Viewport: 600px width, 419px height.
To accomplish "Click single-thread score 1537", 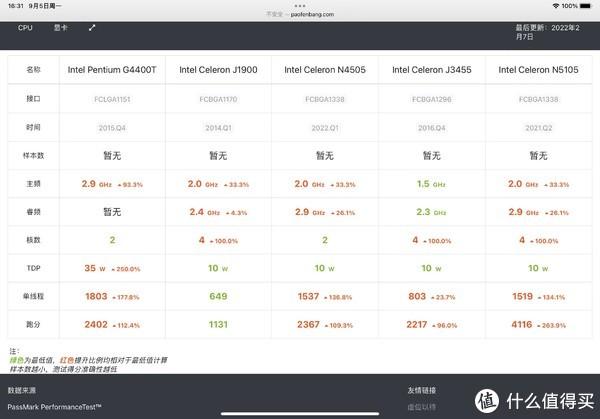I will [308, 297].
